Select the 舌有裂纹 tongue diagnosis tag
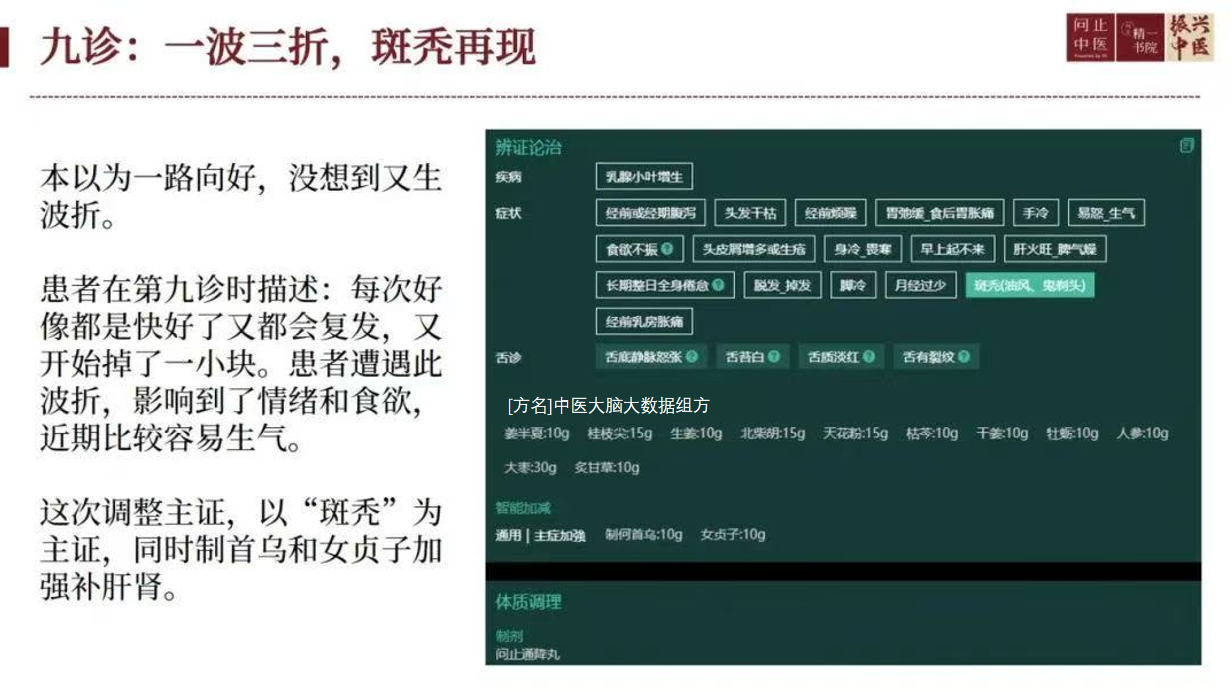 [936, 356]
